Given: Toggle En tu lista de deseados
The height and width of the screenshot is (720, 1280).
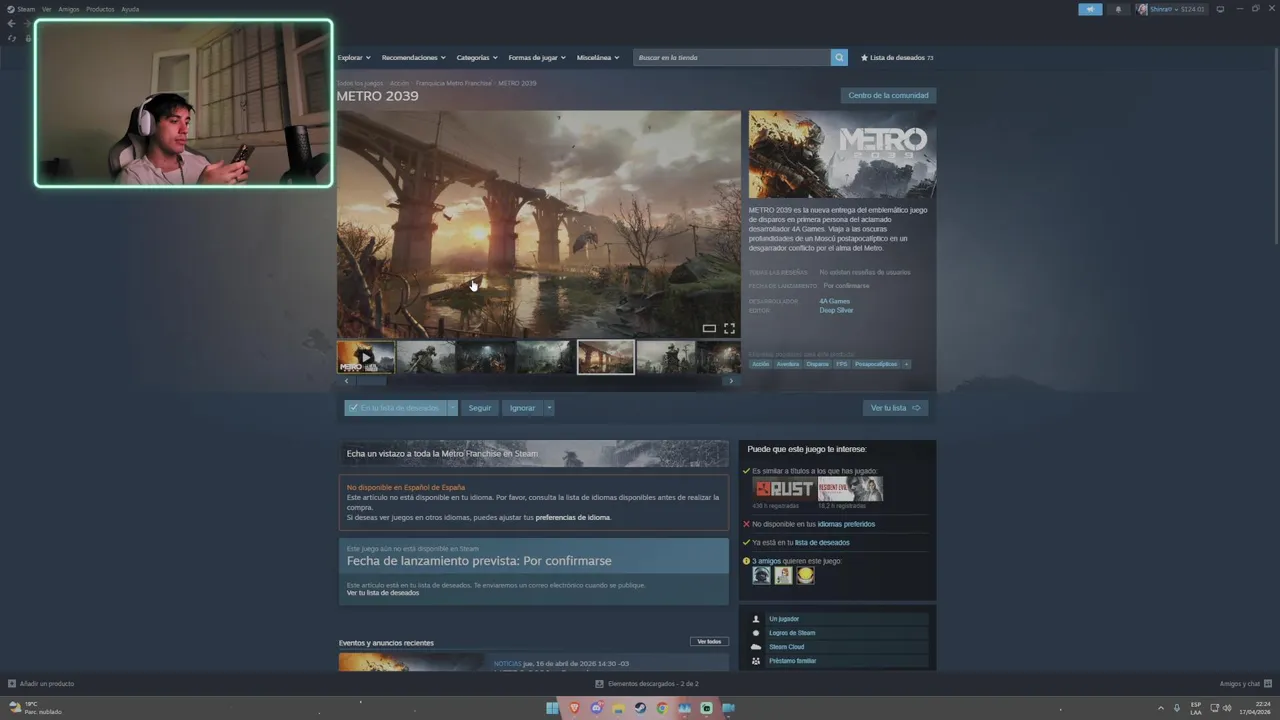Looking at the screenshot, I should 395,408.
